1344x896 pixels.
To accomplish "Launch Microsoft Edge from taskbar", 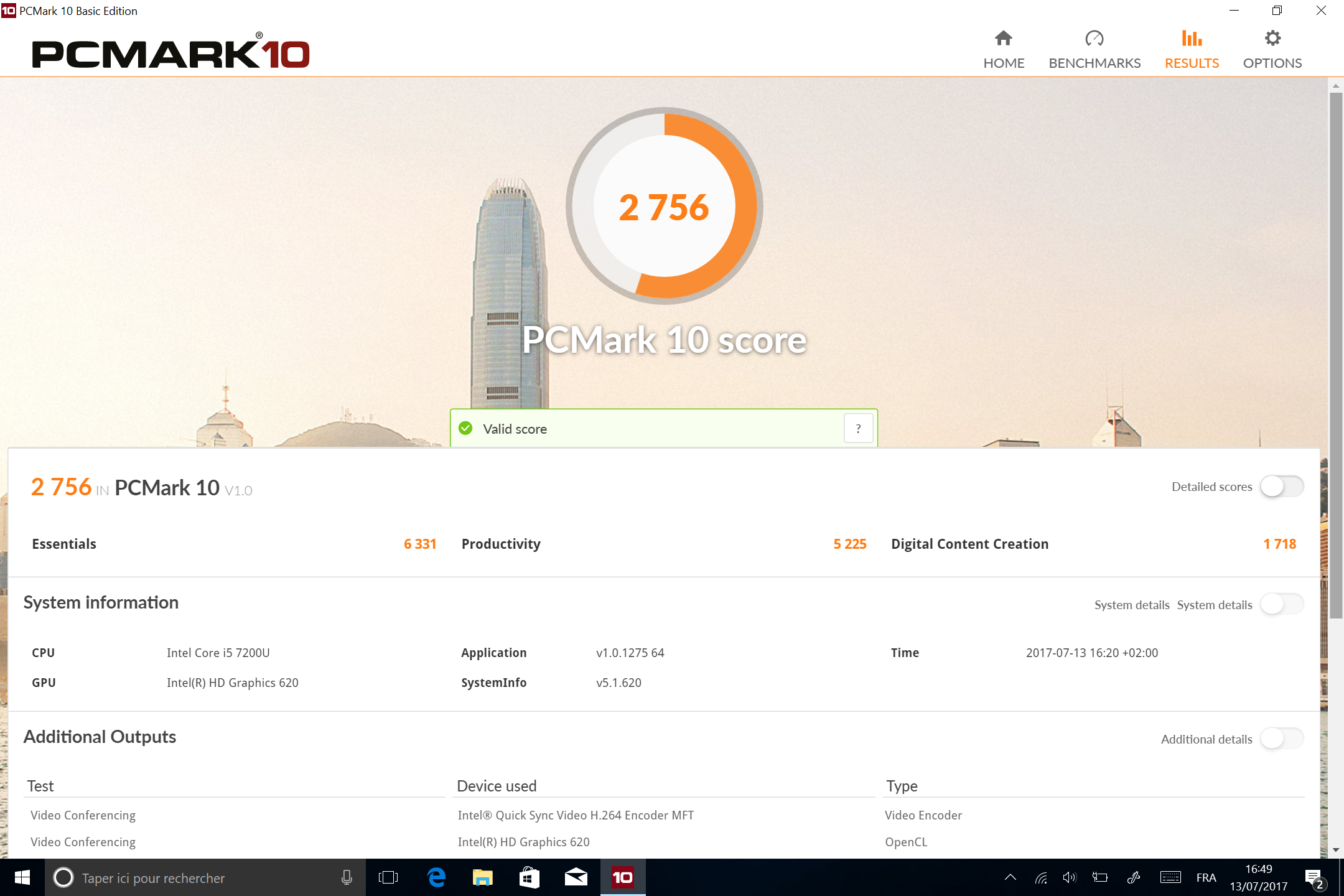I will coord(436,877).
